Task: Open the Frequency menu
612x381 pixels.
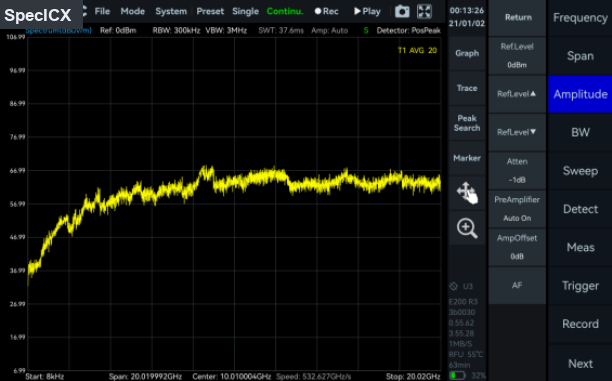Action: pyautogui.click(x=580, y=18)
